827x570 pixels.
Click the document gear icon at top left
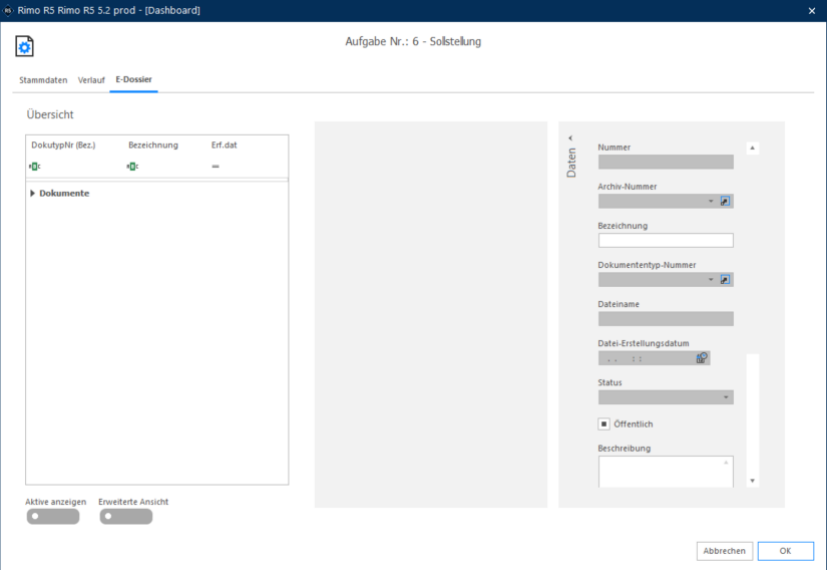(x=24, y=46)
